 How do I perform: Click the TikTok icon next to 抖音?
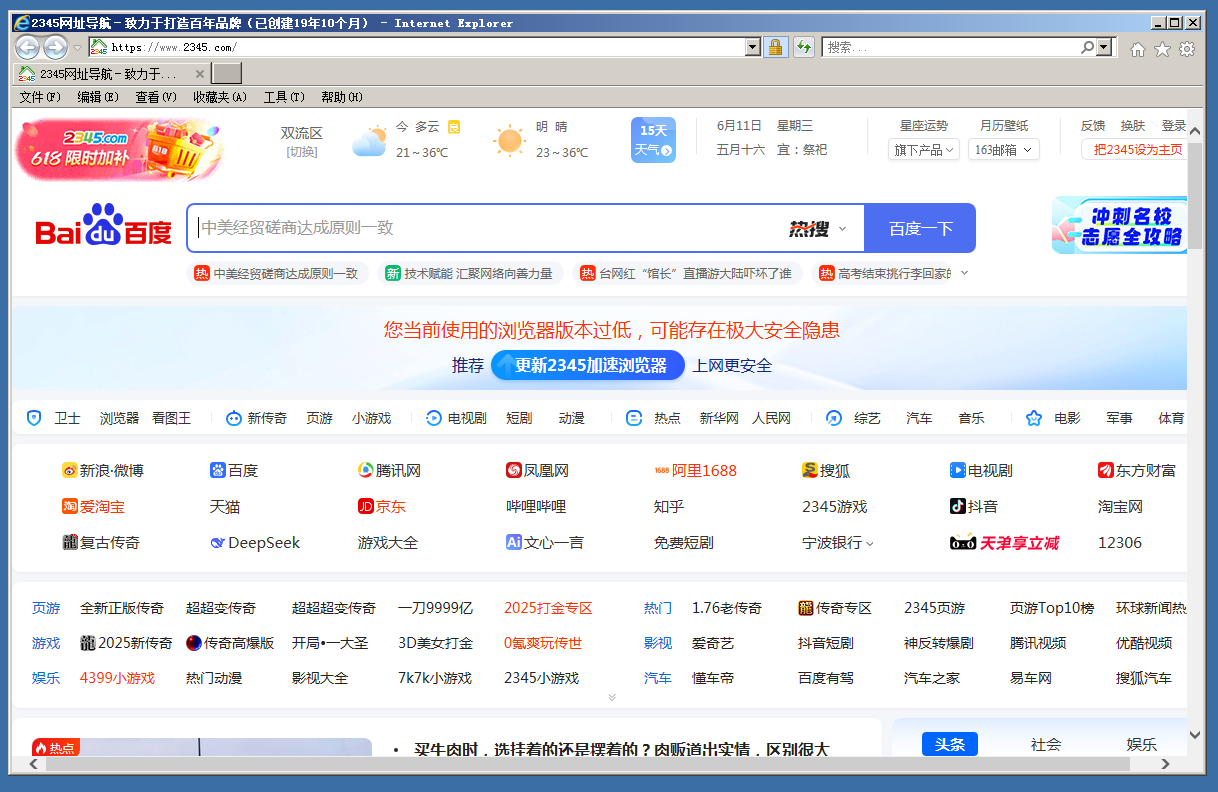point(958,506)
